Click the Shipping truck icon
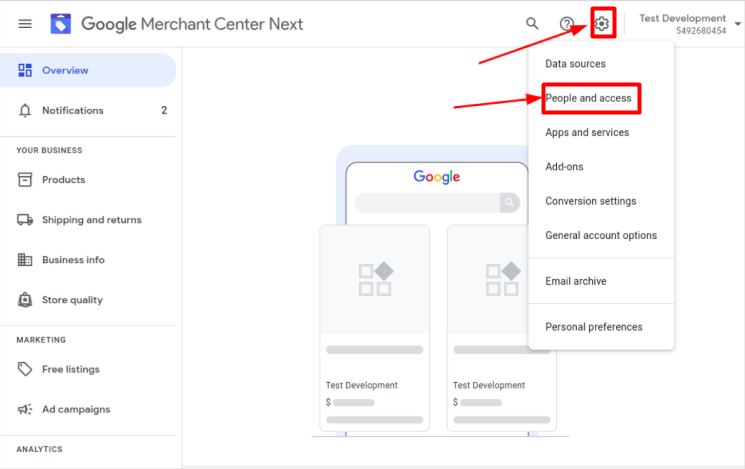 point(25,220)
